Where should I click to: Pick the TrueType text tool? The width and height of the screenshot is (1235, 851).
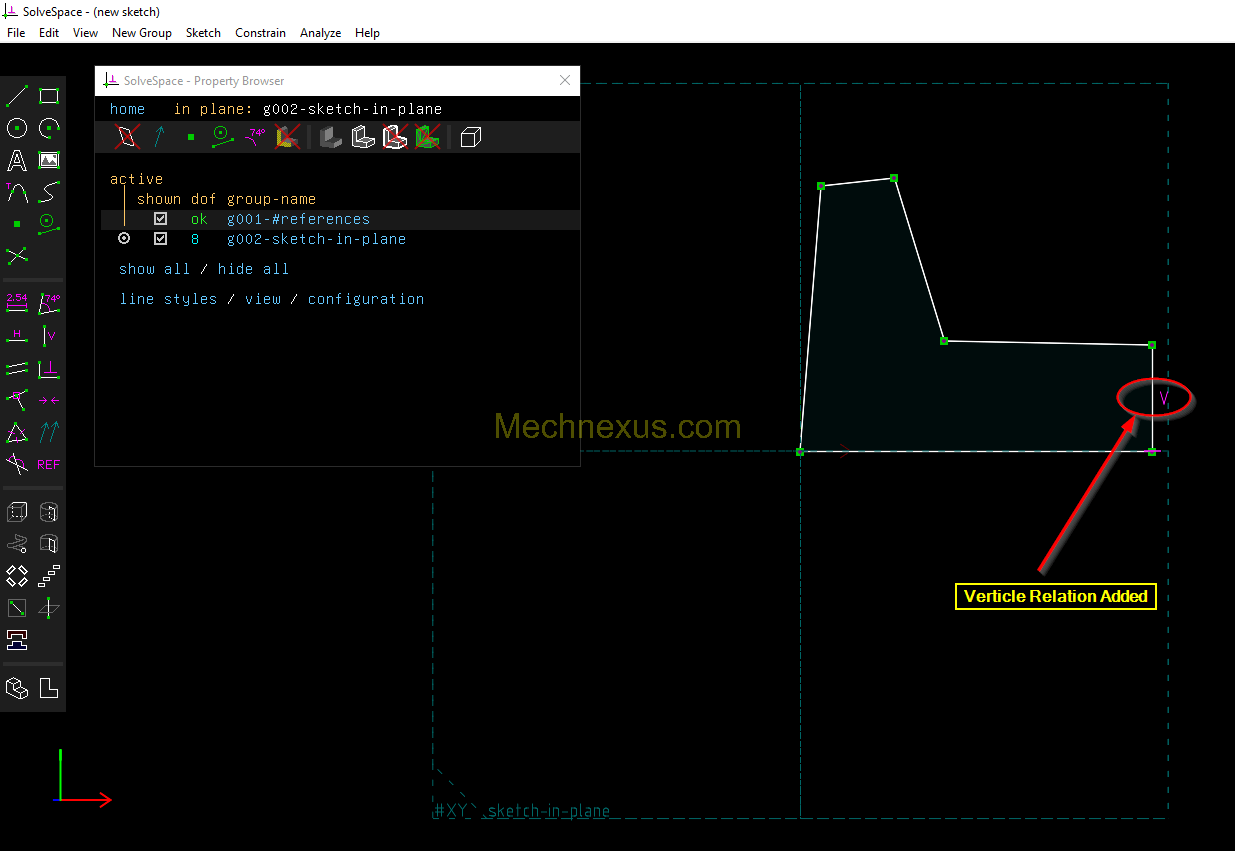tap(17, 160)
